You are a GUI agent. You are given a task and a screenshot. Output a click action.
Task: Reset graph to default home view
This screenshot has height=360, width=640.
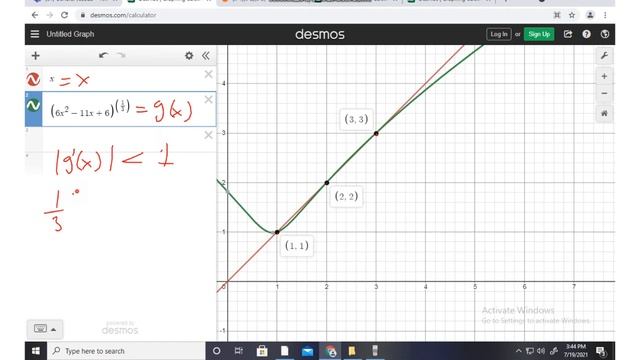coord(604,113)
